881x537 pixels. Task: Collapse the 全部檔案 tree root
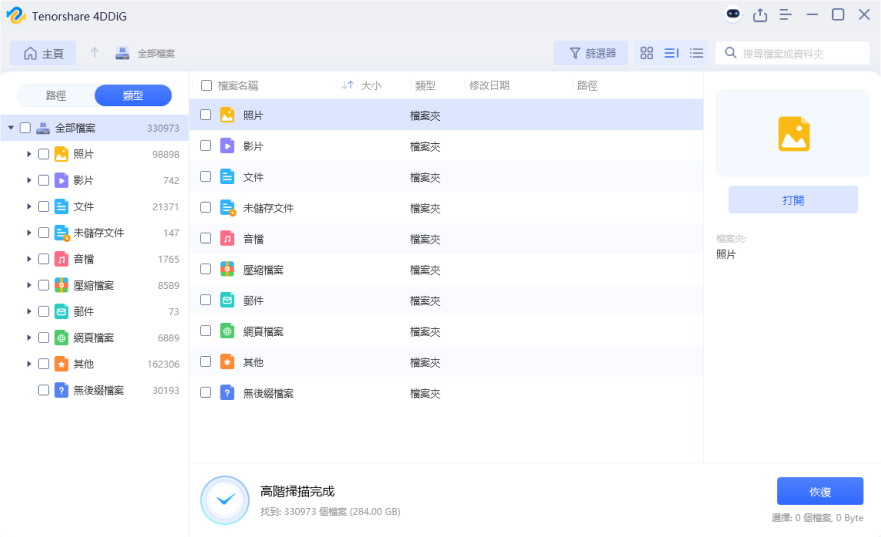(x=10, y=128)
